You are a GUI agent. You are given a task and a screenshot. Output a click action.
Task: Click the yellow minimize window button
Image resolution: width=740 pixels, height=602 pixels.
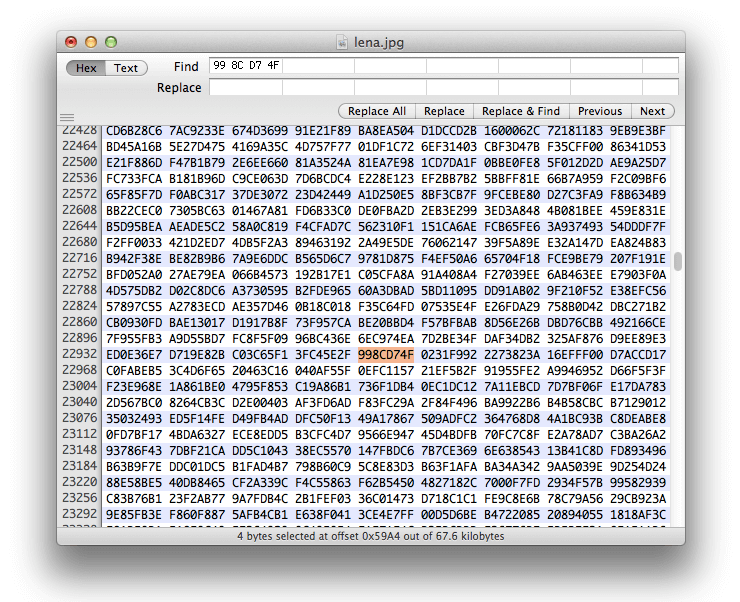pyautogui.click(x=91, y=42)
